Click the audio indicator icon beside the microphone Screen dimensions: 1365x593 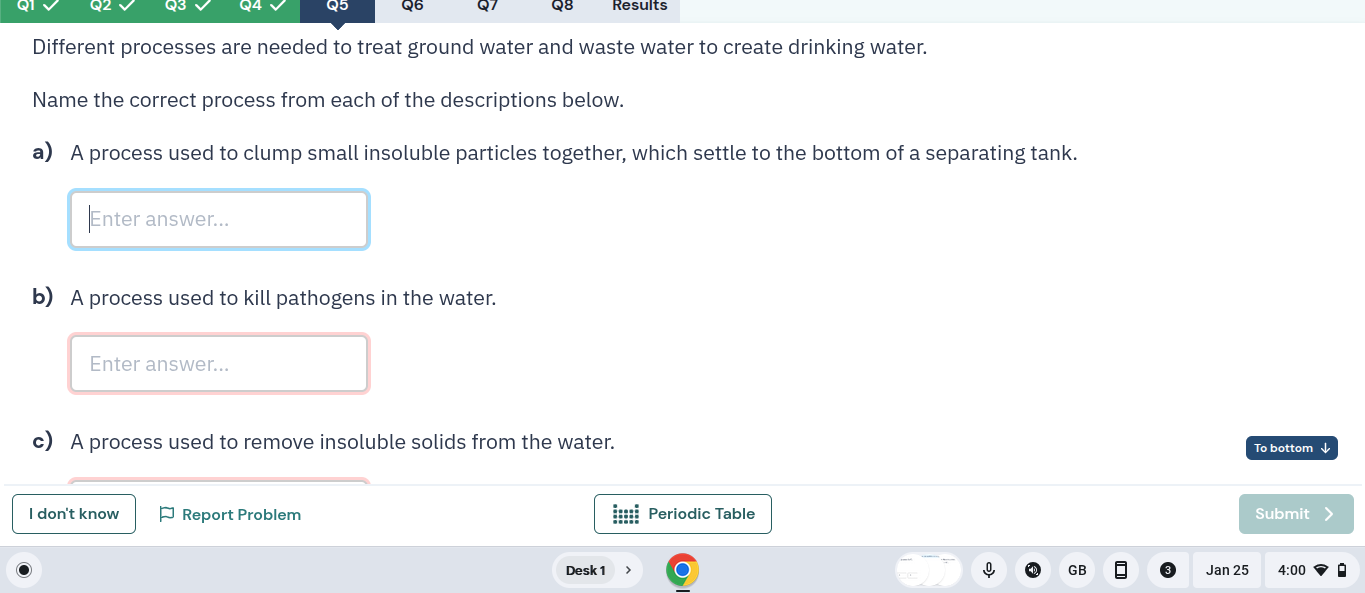click(1033, 570)
